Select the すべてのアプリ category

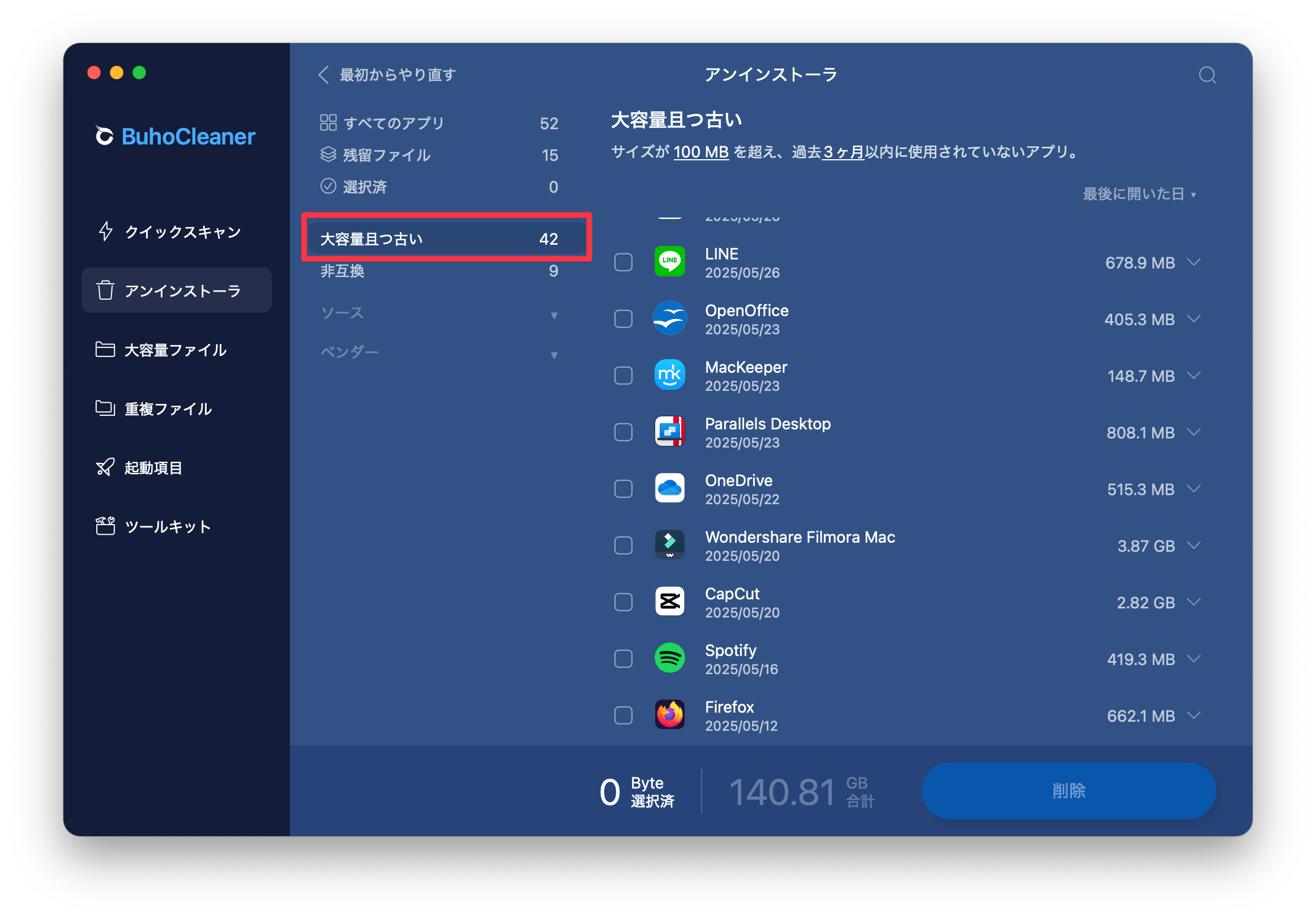[x=439, y=123]
